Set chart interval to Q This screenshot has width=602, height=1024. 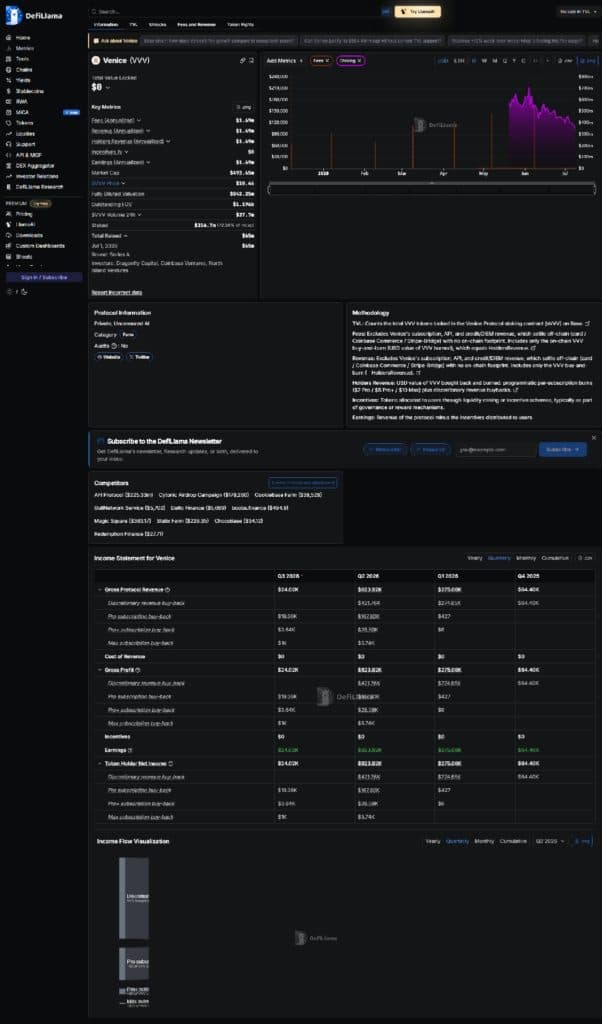point(504,61)
